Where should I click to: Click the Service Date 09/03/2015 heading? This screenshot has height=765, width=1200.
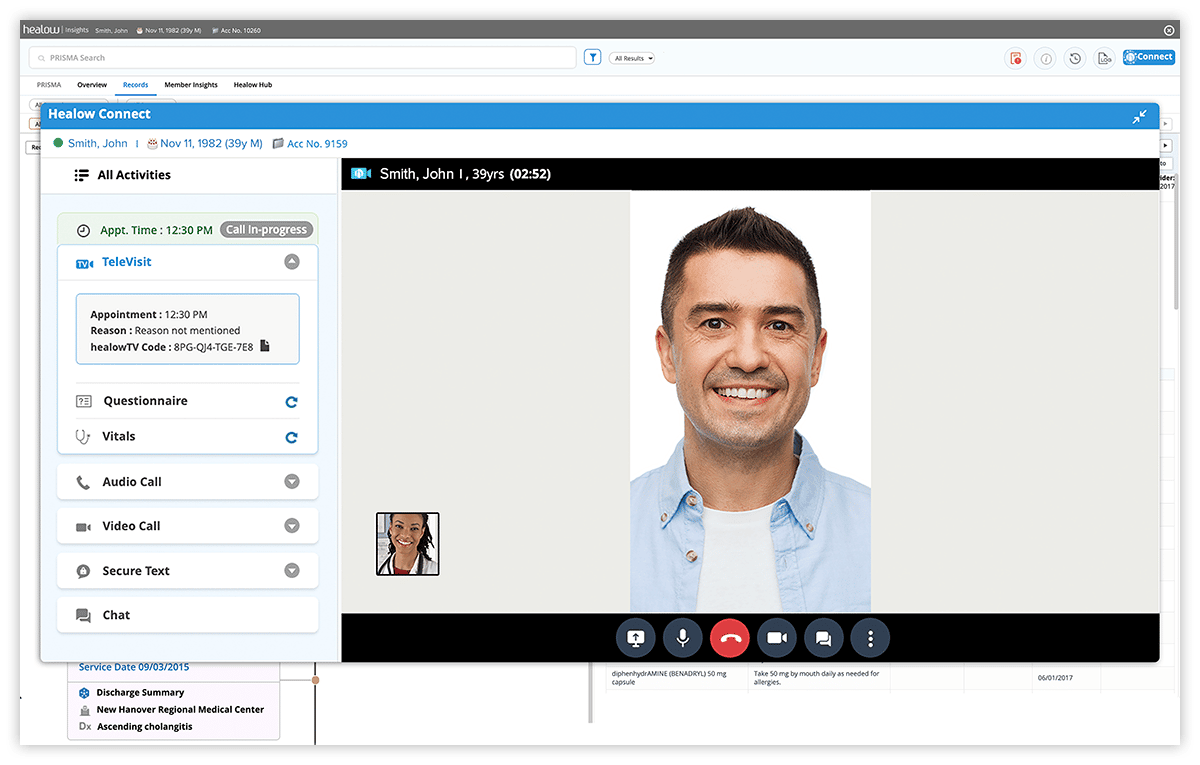(134, 667)
